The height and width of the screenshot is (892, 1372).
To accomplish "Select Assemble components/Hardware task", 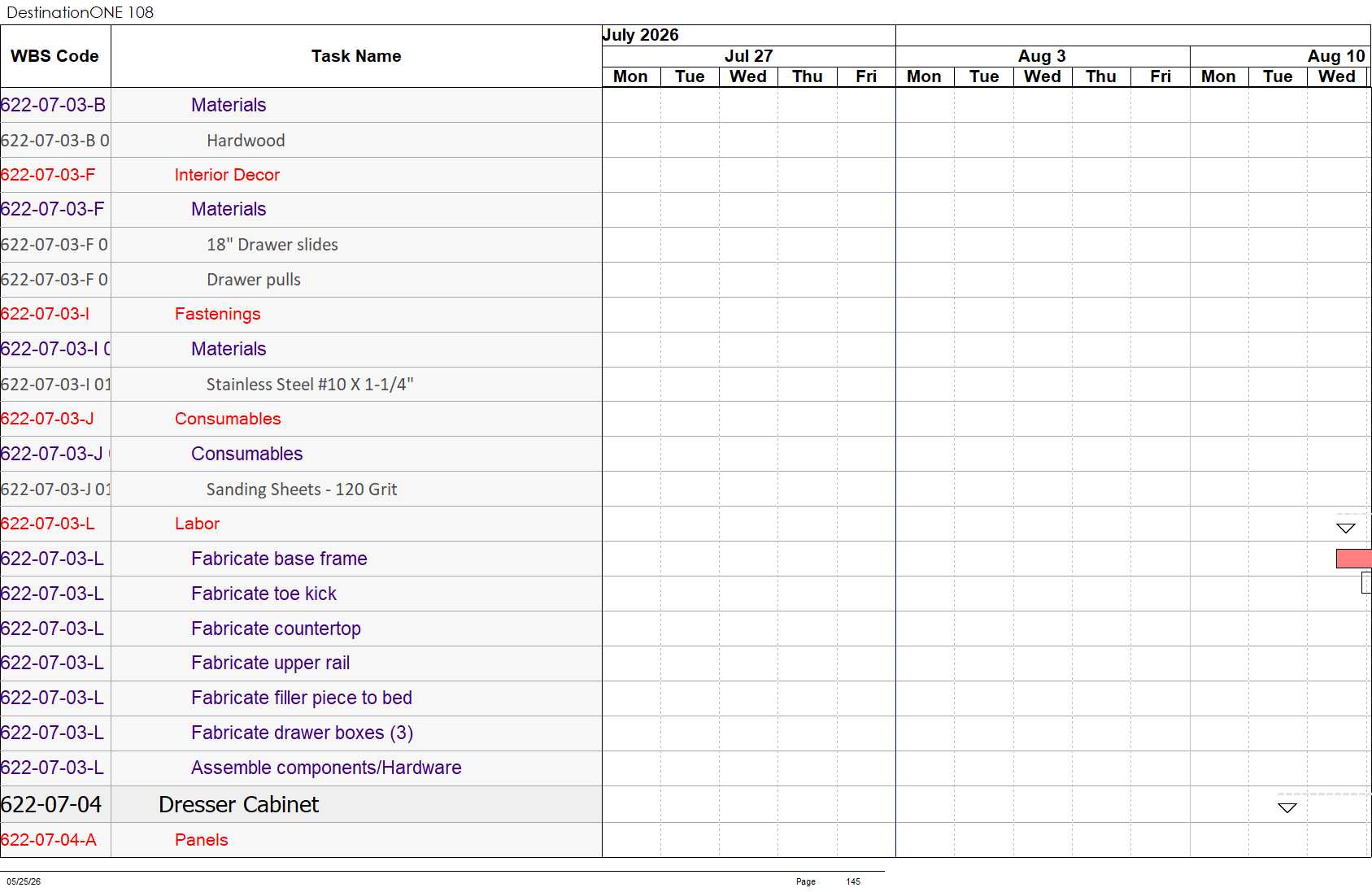I will coord(326,768).
